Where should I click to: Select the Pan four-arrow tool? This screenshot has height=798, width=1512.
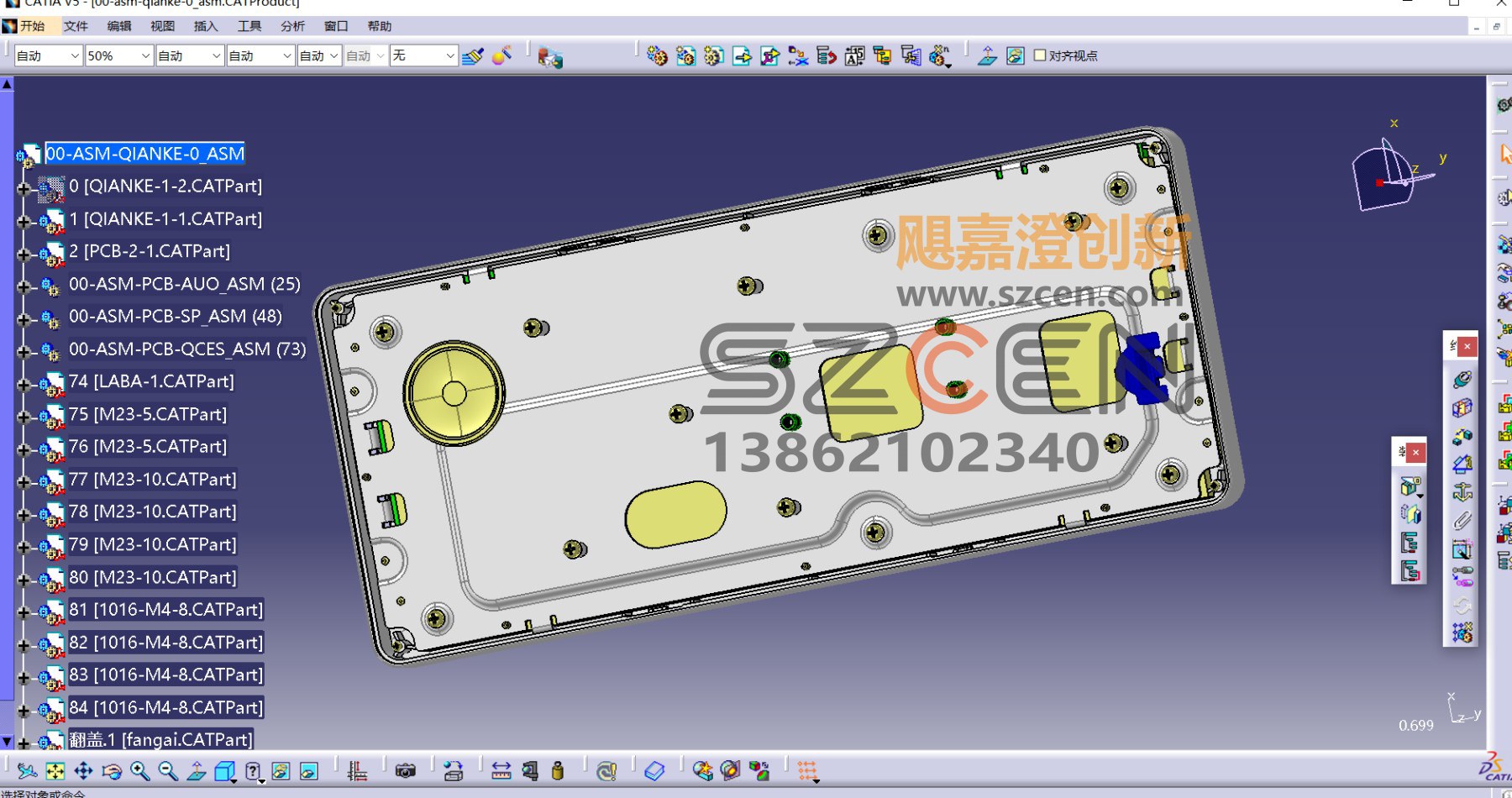83,771
